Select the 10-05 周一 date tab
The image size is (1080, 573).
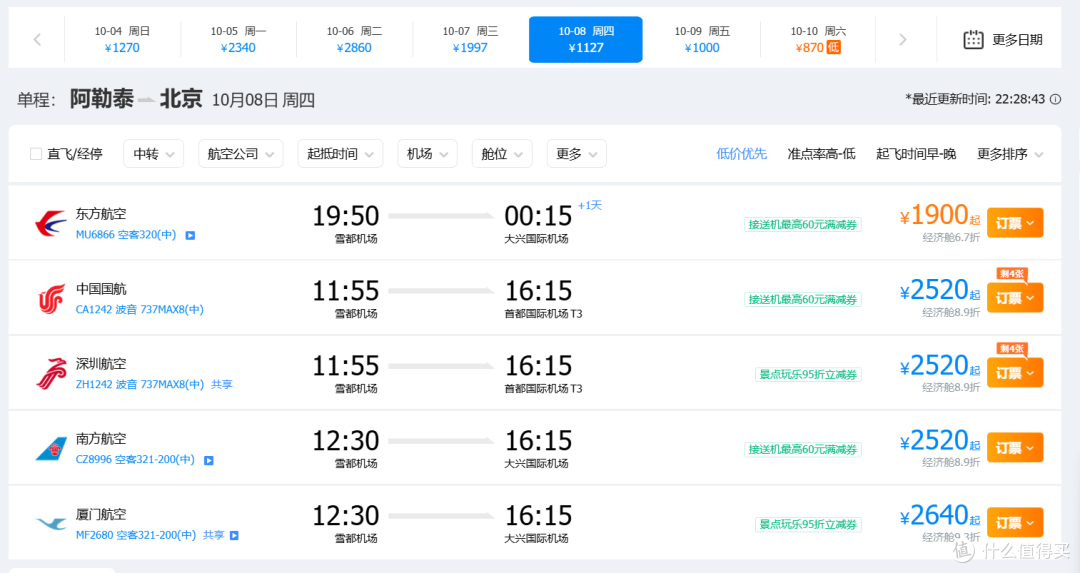[238, 40]
